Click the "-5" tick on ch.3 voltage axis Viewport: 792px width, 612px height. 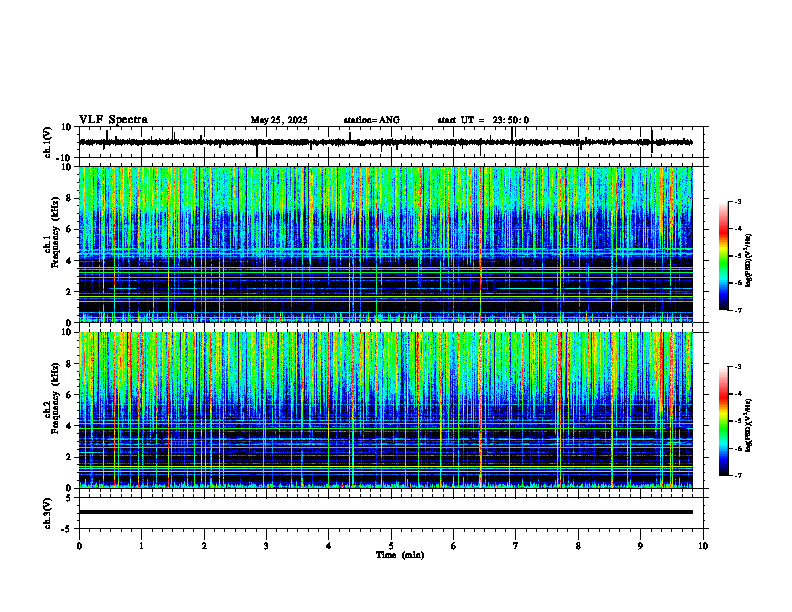[67, 529]
